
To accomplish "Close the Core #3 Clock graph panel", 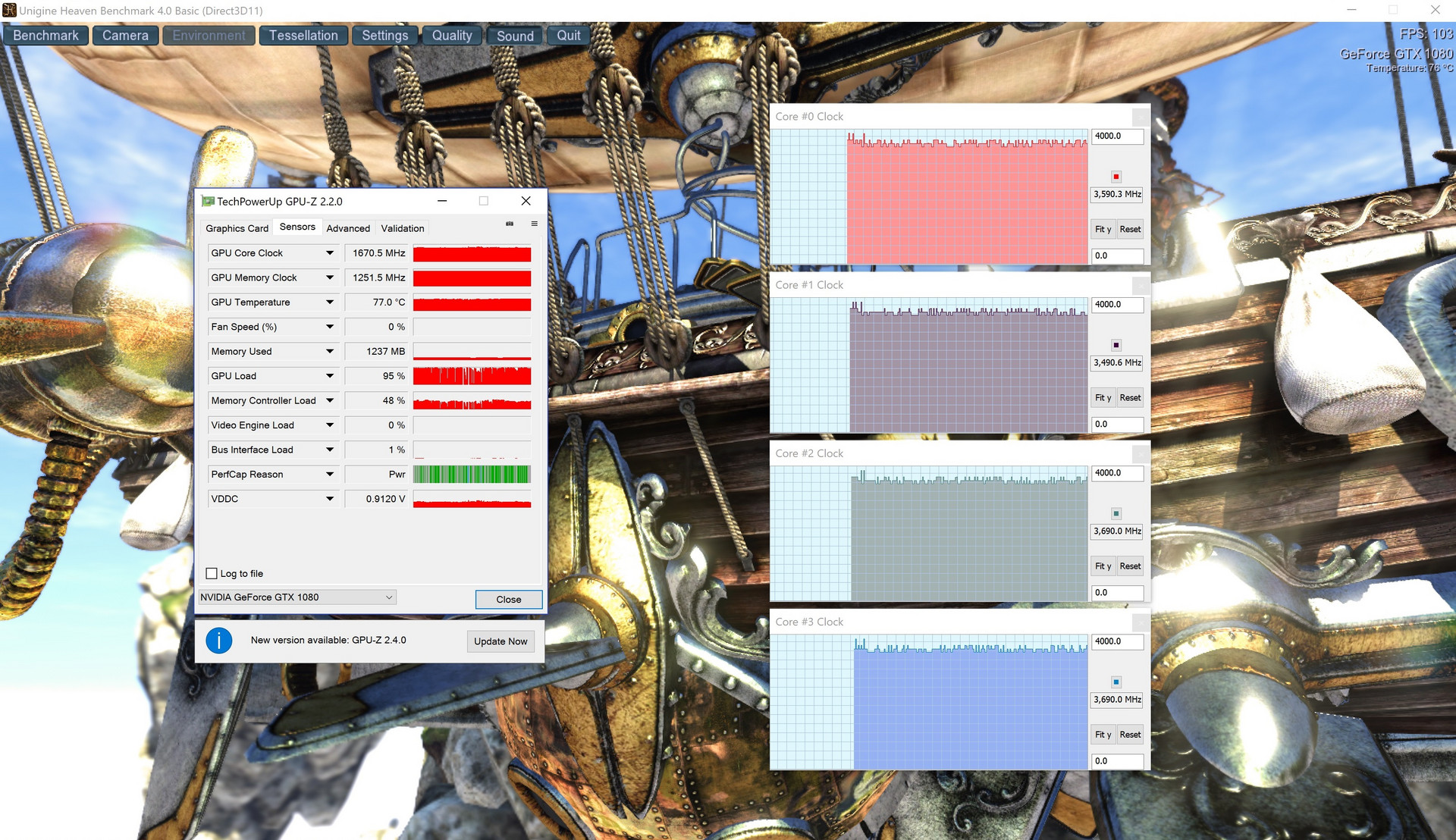I will tap(1140, 622).
